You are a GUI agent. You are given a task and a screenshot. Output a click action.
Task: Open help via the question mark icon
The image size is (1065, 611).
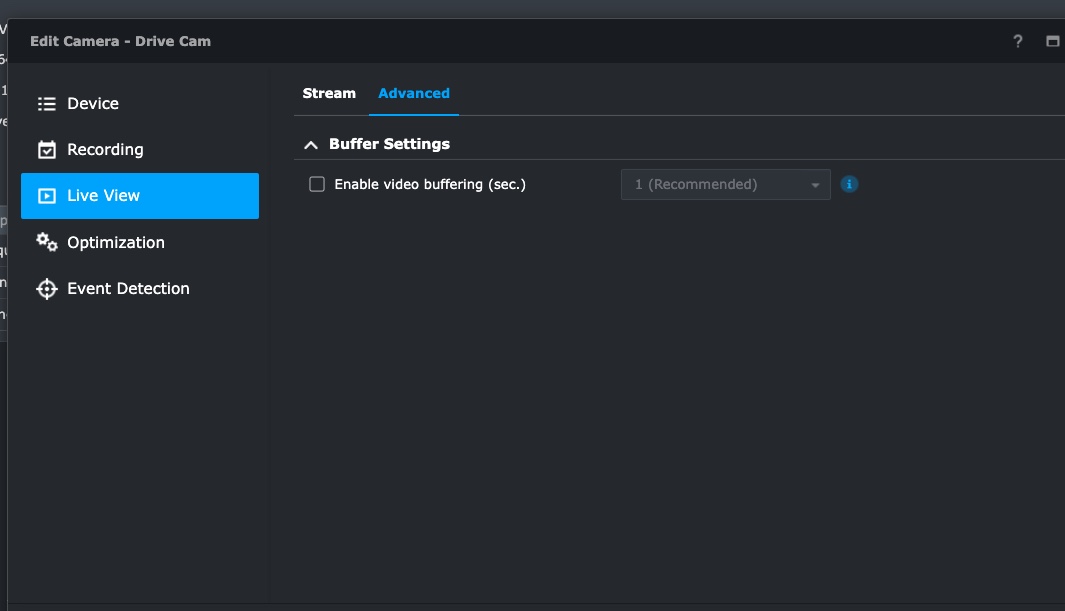point(1017,41)
